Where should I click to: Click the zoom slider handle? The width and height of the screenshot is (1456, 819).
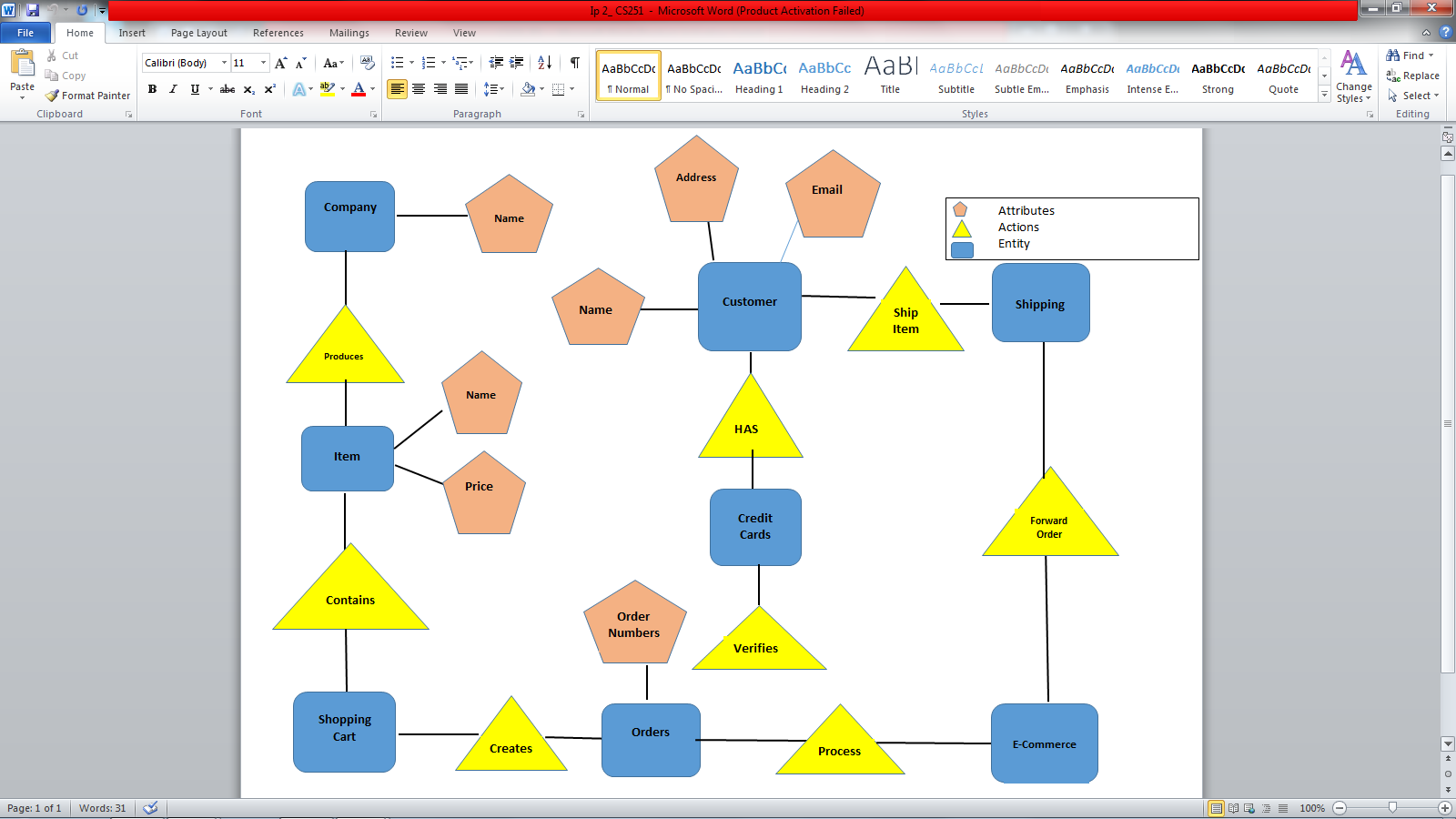coord(1392,808)
